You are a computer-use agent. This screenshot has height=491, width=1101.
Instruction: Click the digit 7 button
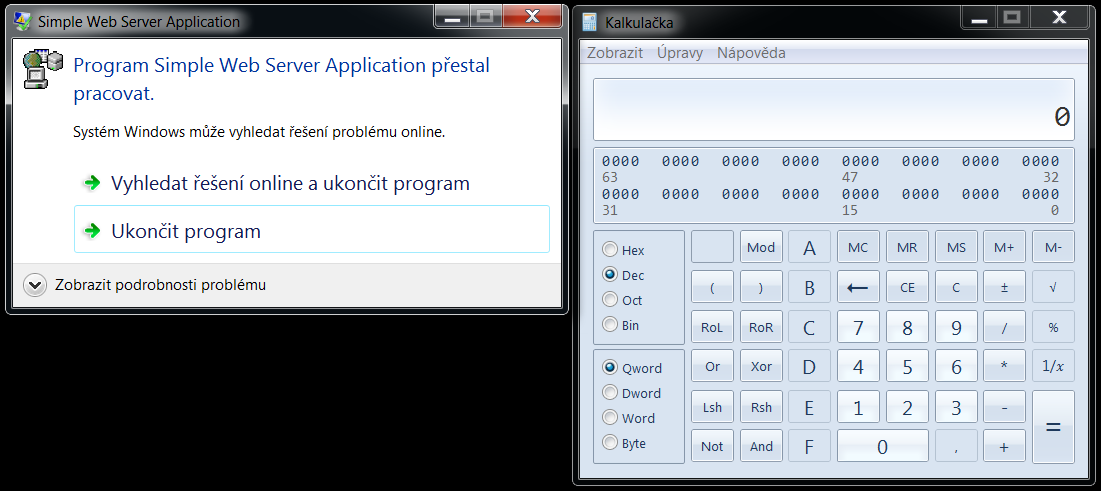[858, 327]
